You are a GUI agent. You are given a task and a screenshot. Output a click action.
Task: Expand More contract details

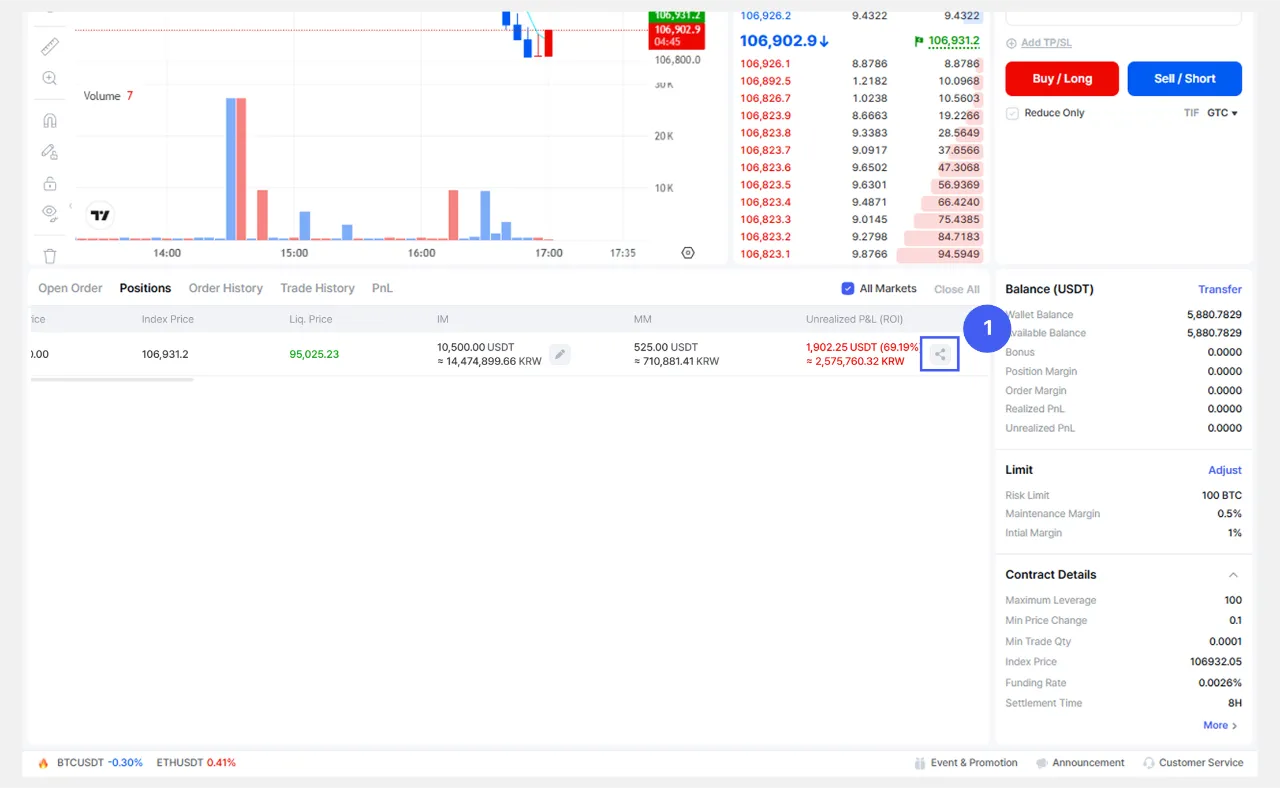tap(1220, 725)
